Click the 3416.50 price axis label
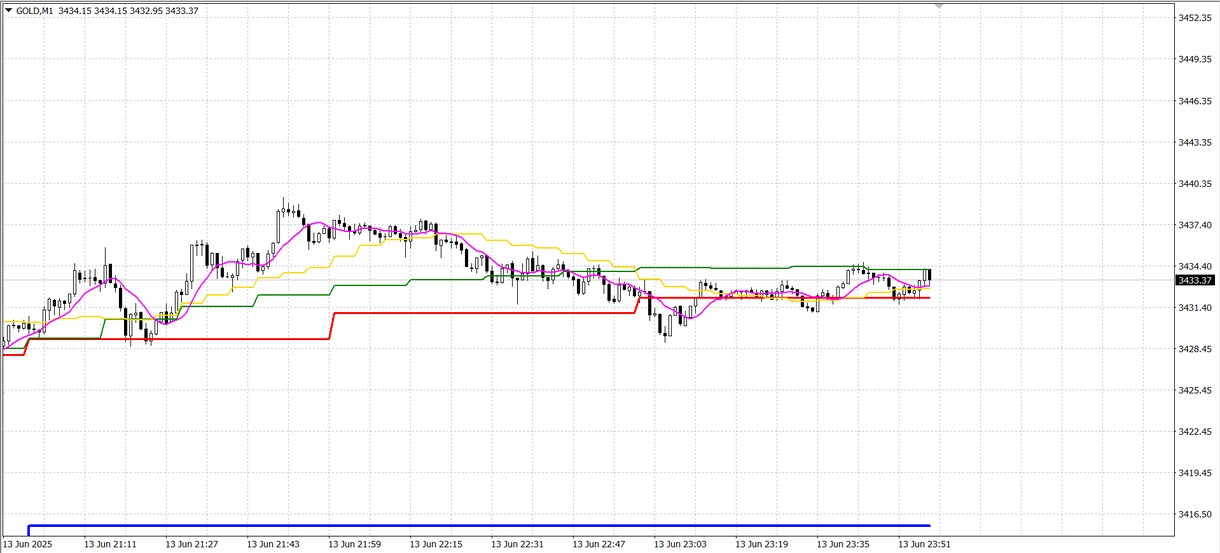 pyautogui.click(x=1195, y=514)
